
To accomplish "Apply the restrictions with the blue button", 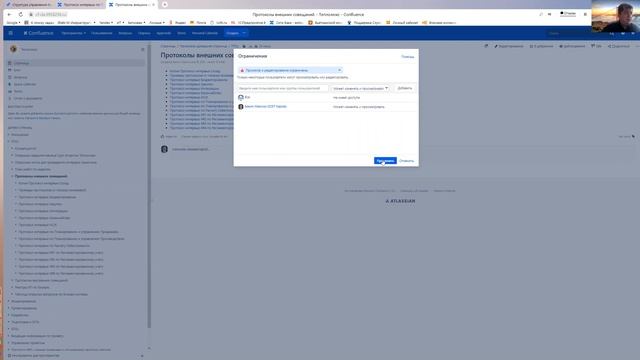I will pos(385,161).
